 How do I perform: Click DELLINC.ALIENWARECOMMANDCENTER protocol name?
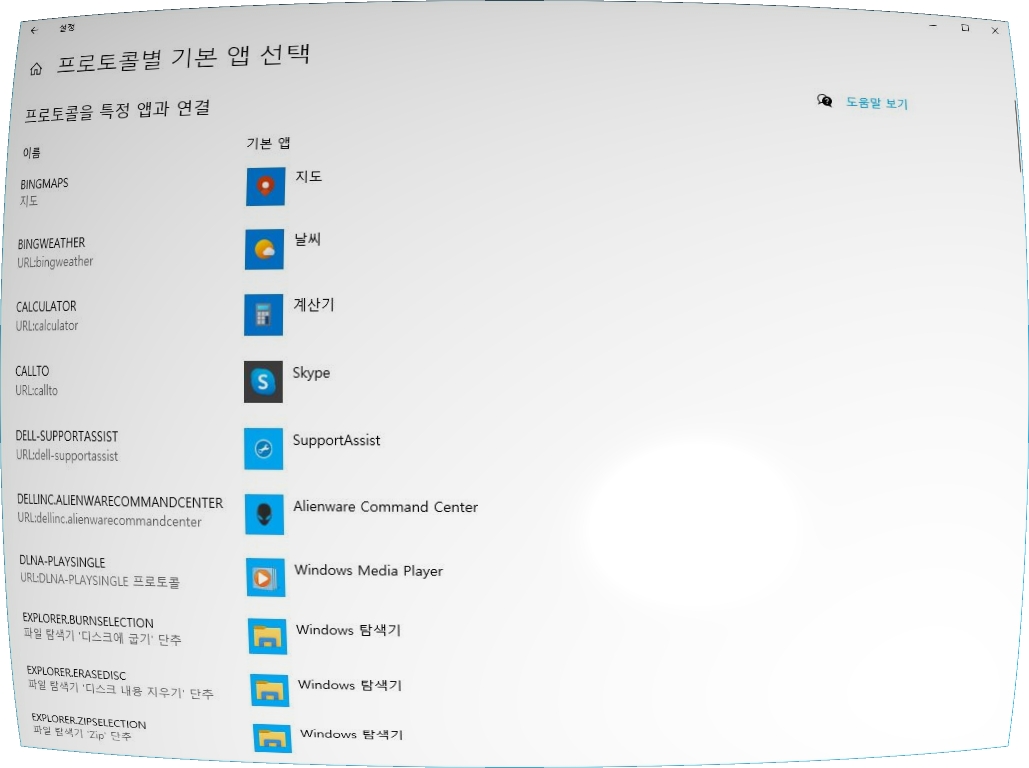click(120, 502)
